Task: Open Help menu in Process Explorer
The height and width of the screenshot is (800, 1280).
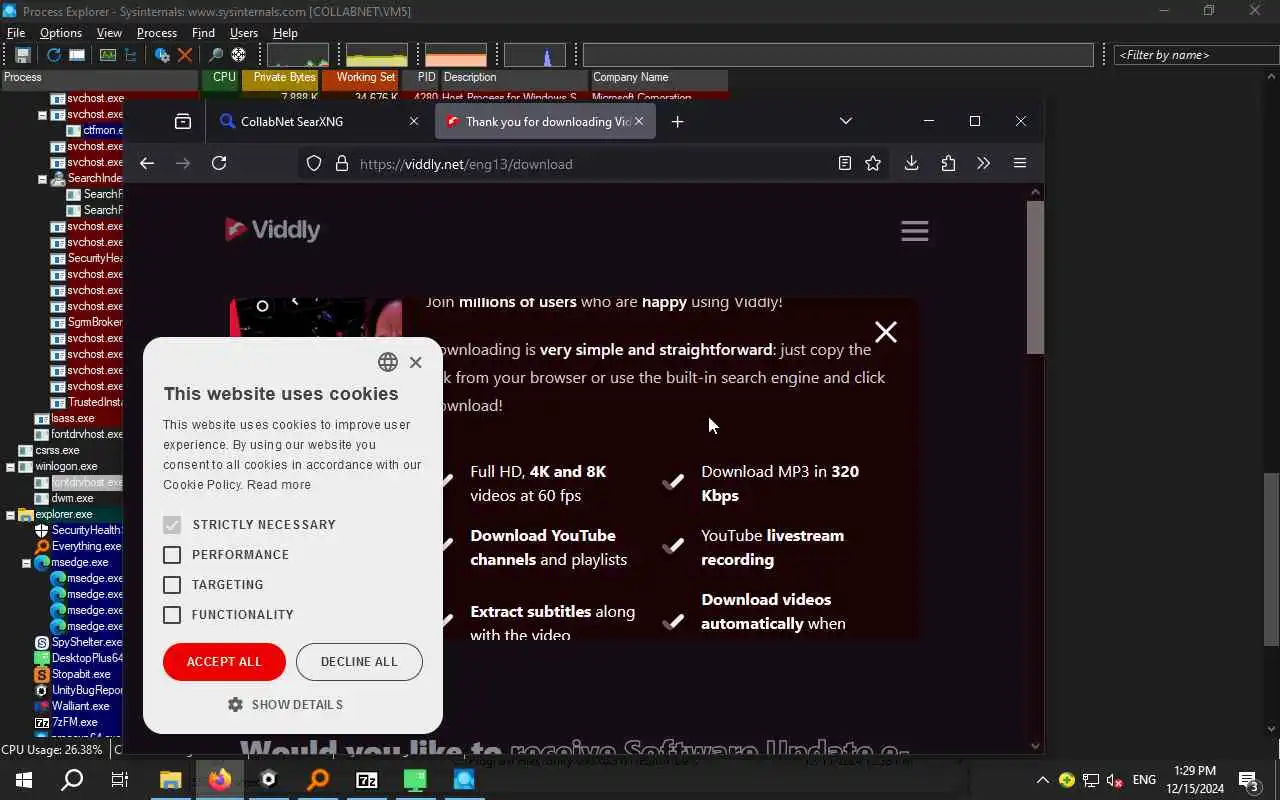Action: [x=285, y=33]
